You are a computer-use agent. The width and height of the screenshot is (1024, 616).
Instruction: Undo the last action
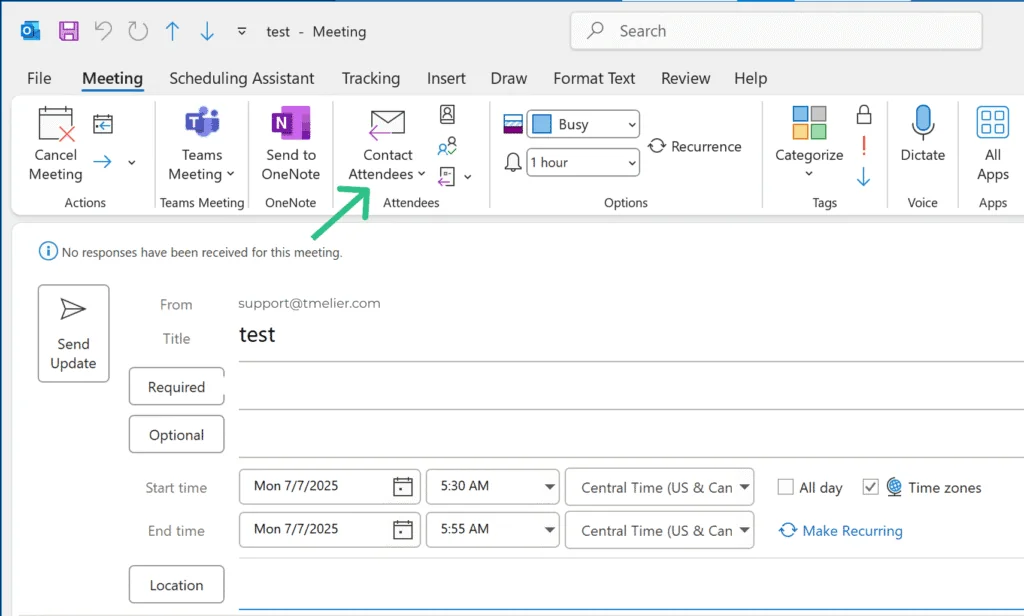click(103, 31)
